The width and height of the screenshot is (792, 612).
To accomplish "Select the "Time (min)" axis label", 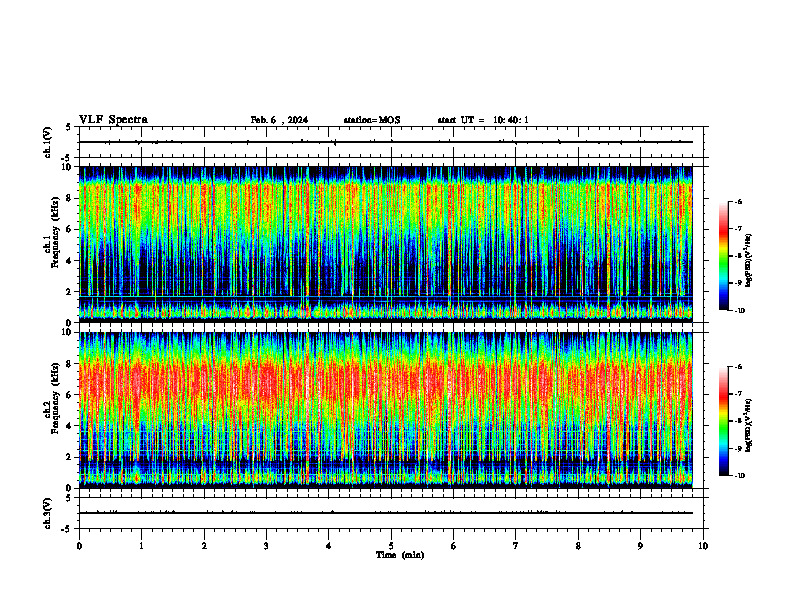I will (400, 555).
